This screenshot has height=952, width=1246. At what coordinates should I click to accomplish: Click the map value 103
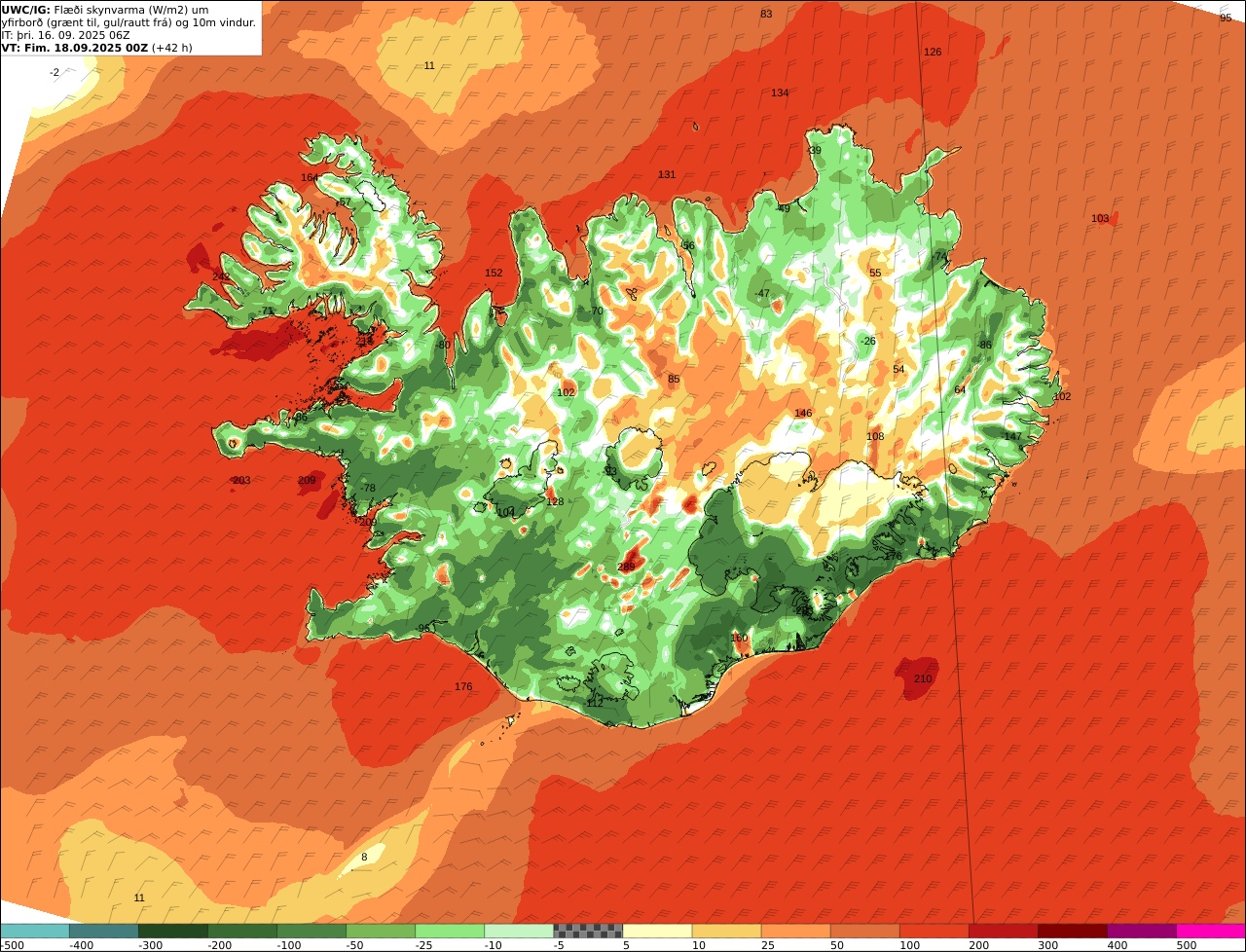coord(1100,219)
